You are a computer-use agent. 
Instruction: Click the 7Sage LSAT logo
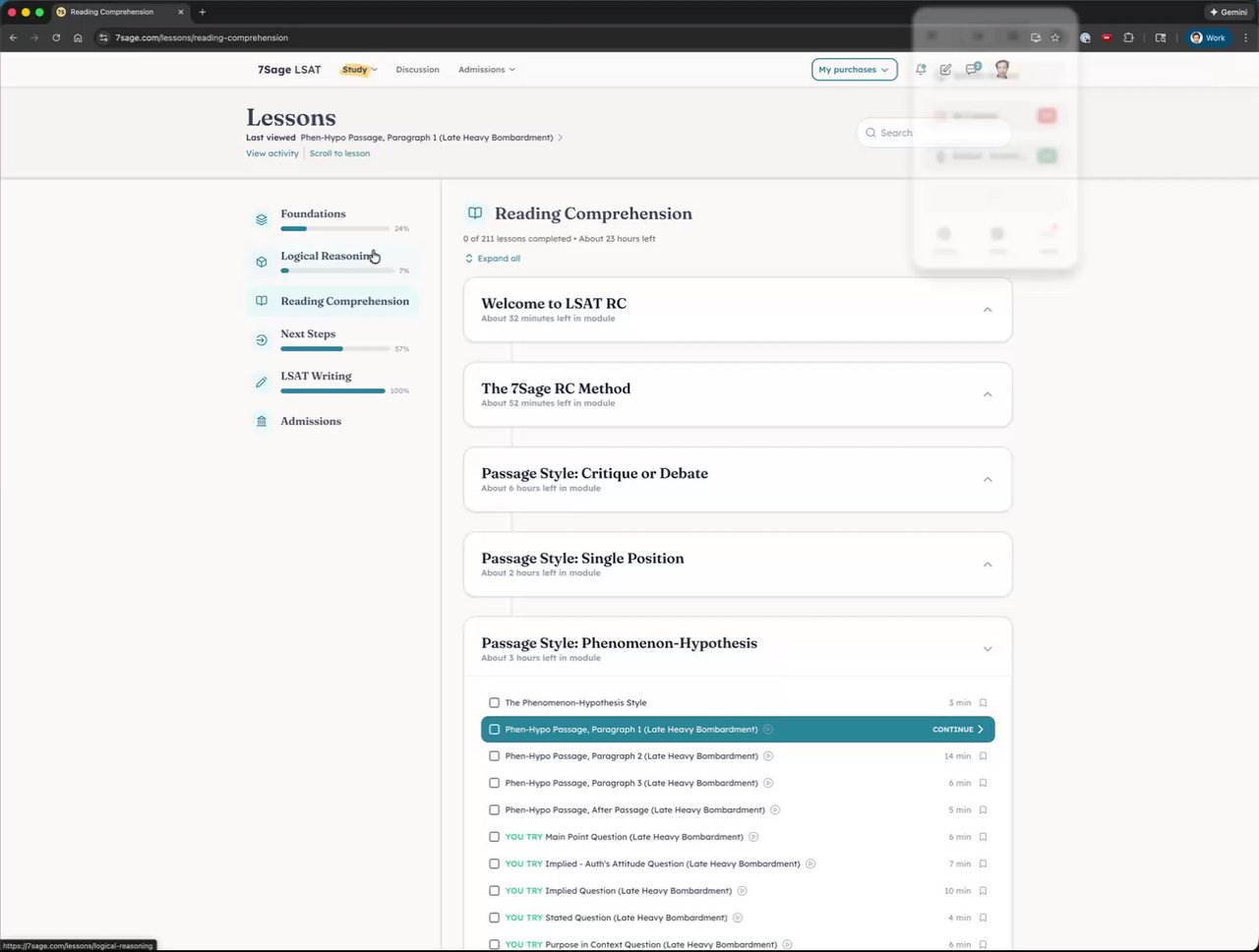click(289, 70)
